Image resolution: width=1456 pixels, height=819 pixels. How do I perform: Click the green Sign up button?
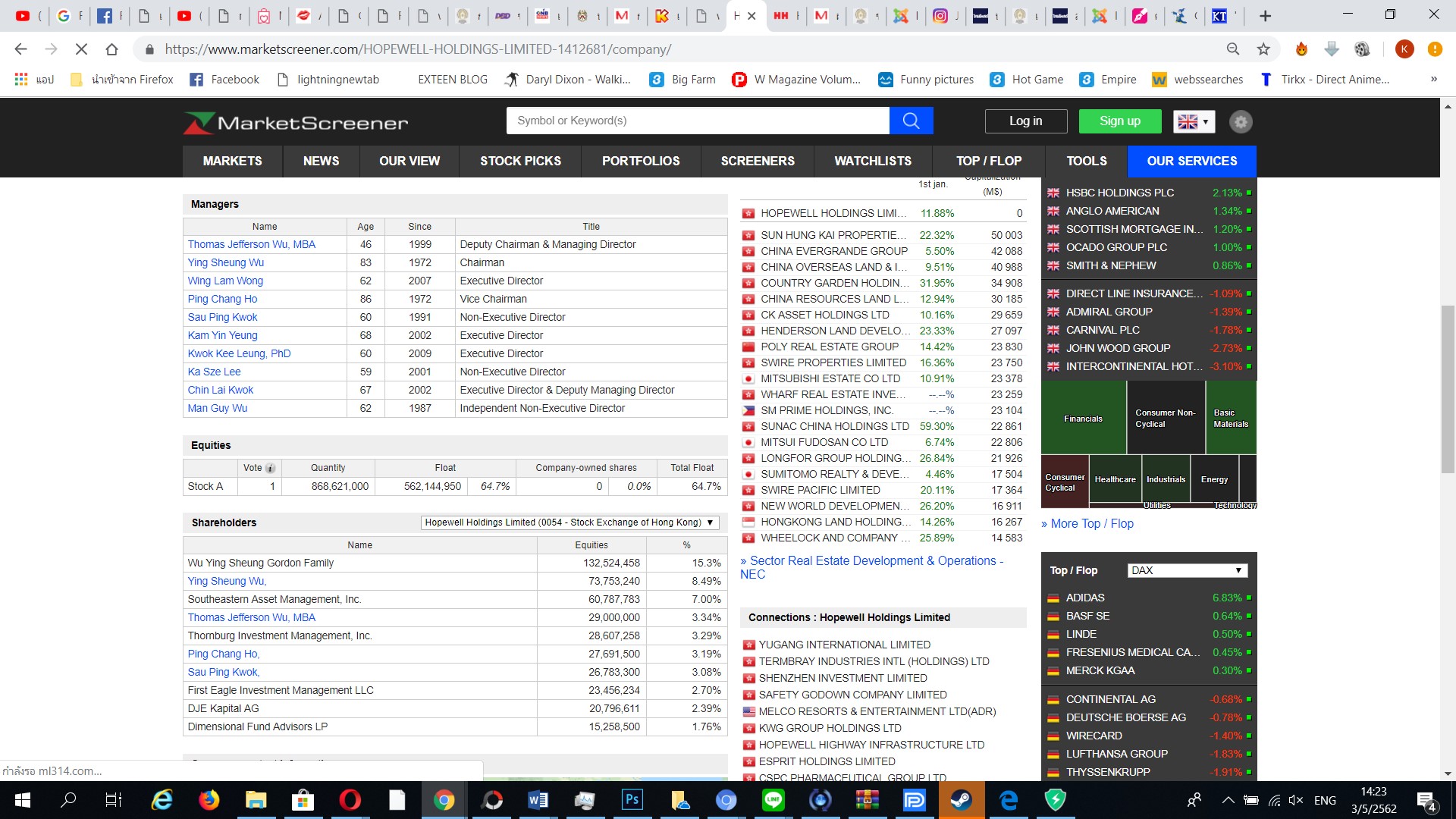point(1119,121)
